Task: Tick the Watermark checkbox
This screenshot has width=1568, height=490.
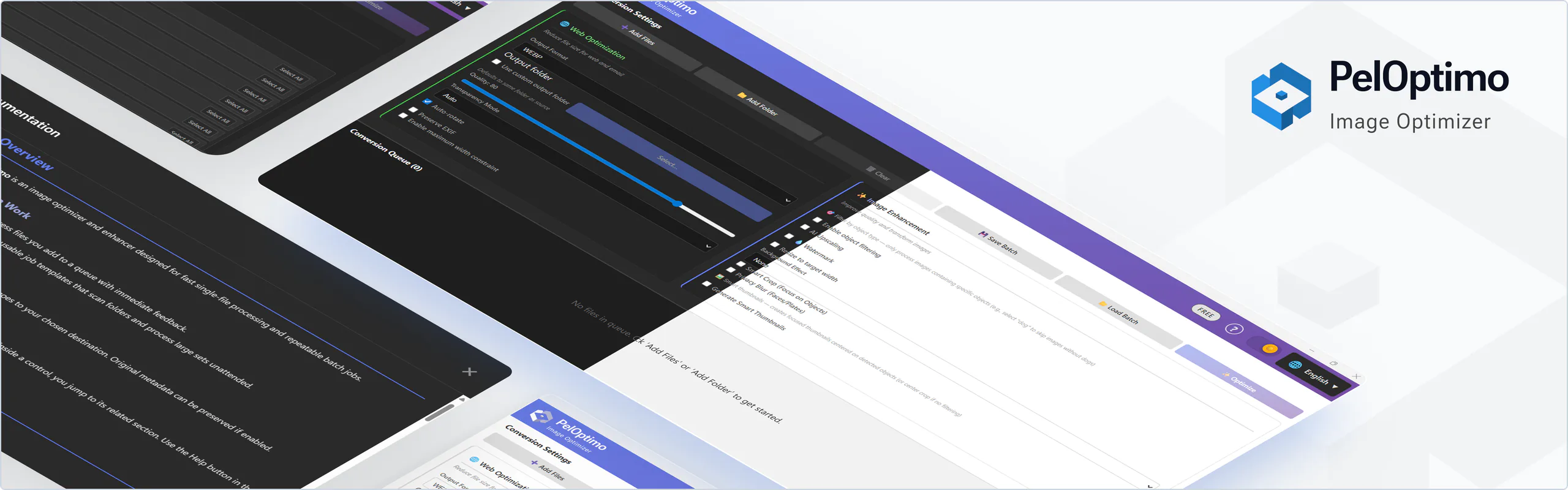Action: pyautogui.click(x=789, y=236)
